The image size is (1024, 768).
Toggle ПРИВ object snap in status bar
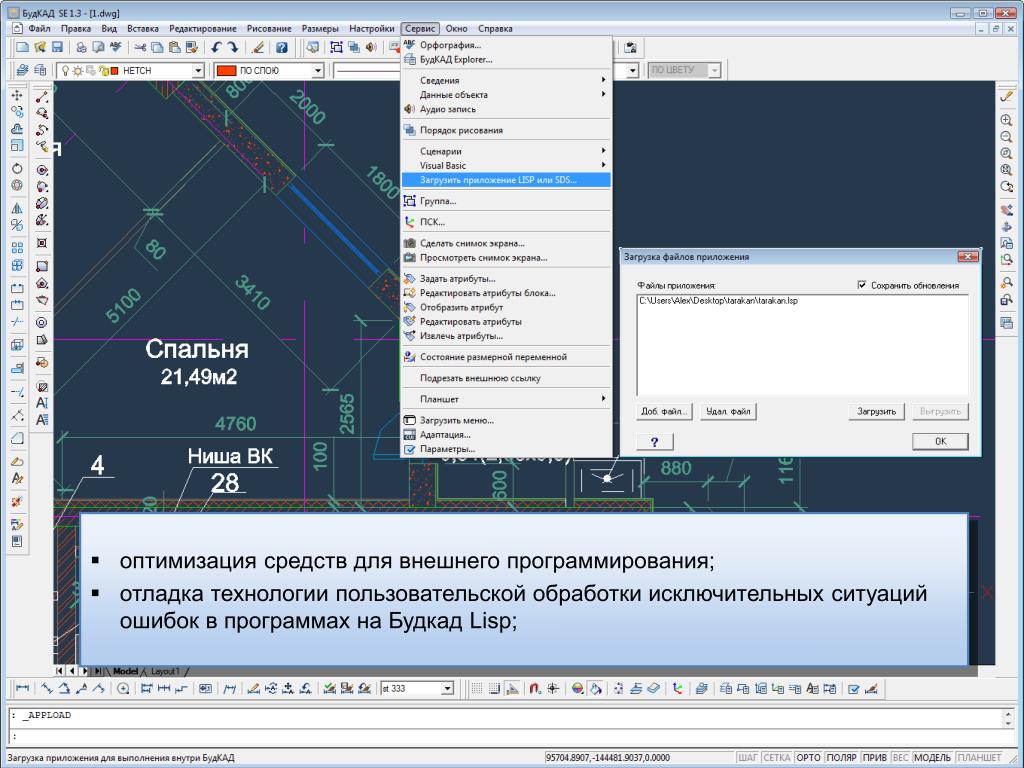coord(874,758)
